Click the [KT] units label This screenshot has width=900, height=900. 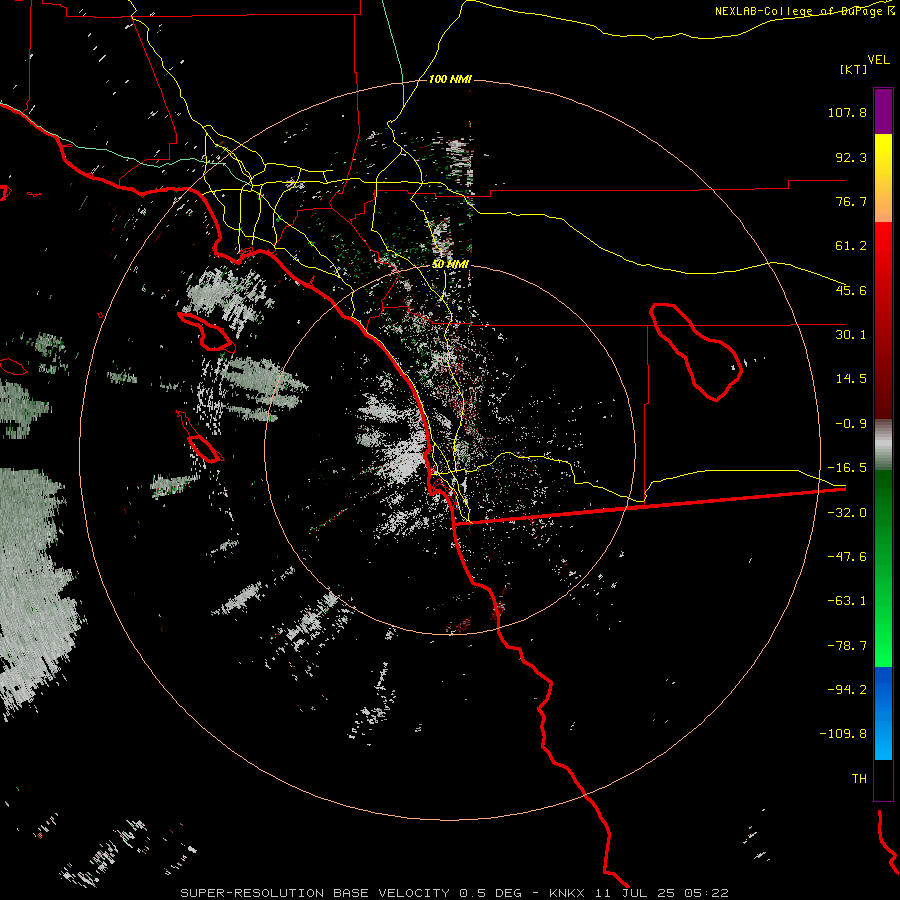click(854, 69)
